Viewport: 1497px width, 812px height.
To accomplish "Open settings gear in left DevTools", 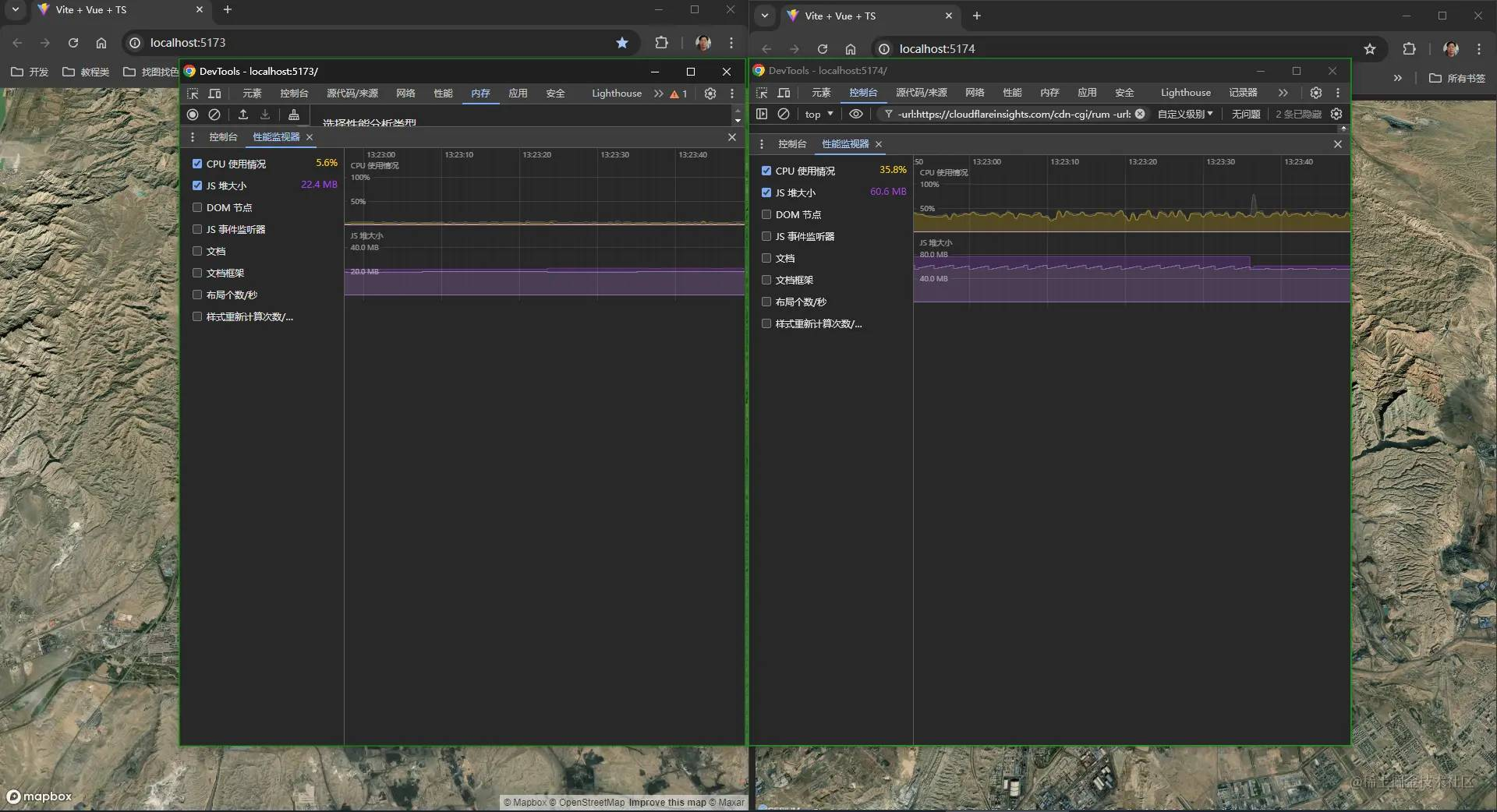I will click(x=710, y=94).
